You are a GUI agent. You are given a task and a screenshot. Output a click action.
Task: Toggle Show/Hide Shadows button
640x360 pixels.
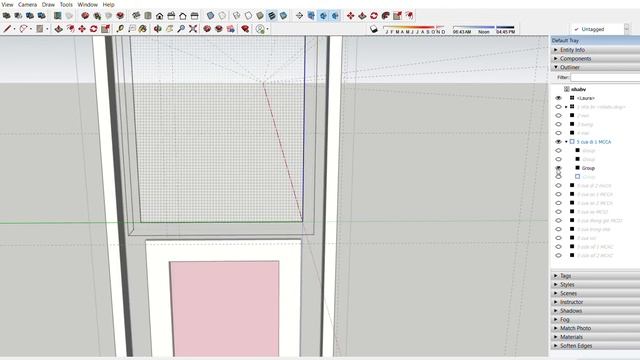[x=373, y=29]
